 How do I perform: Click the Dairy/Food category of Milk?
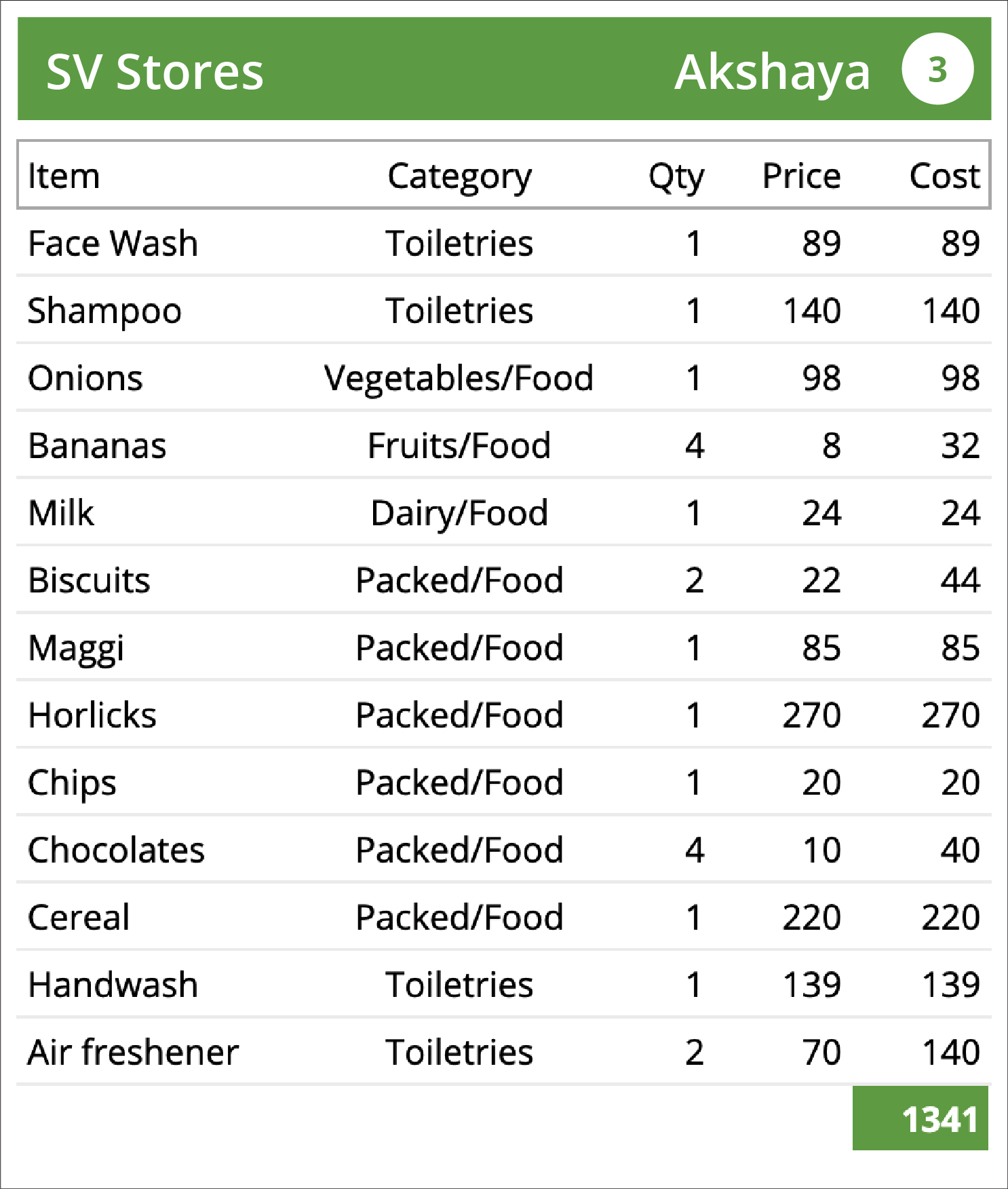[x=459, y=514]
